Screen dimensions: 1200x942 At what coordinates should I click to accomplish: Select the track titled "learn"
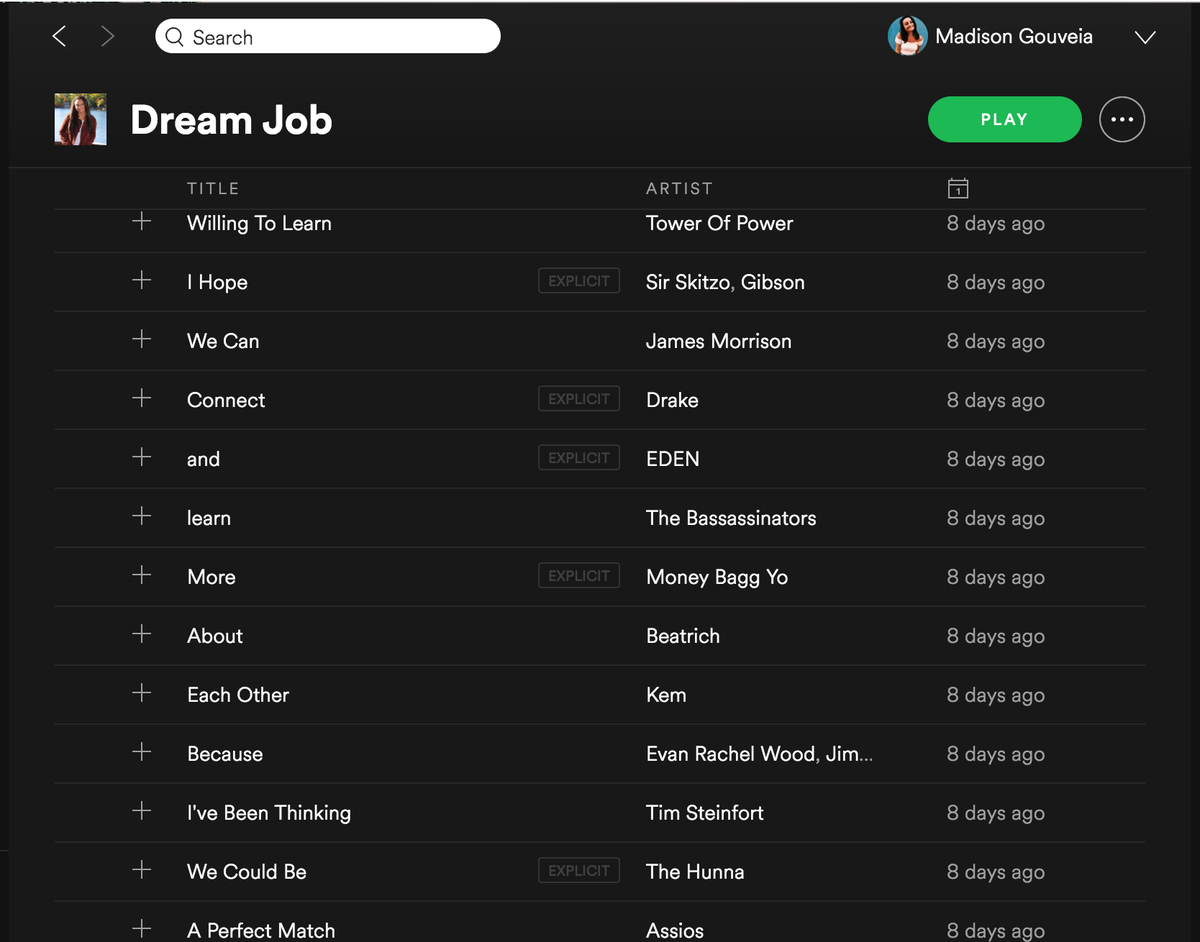[x=209, y=518]
